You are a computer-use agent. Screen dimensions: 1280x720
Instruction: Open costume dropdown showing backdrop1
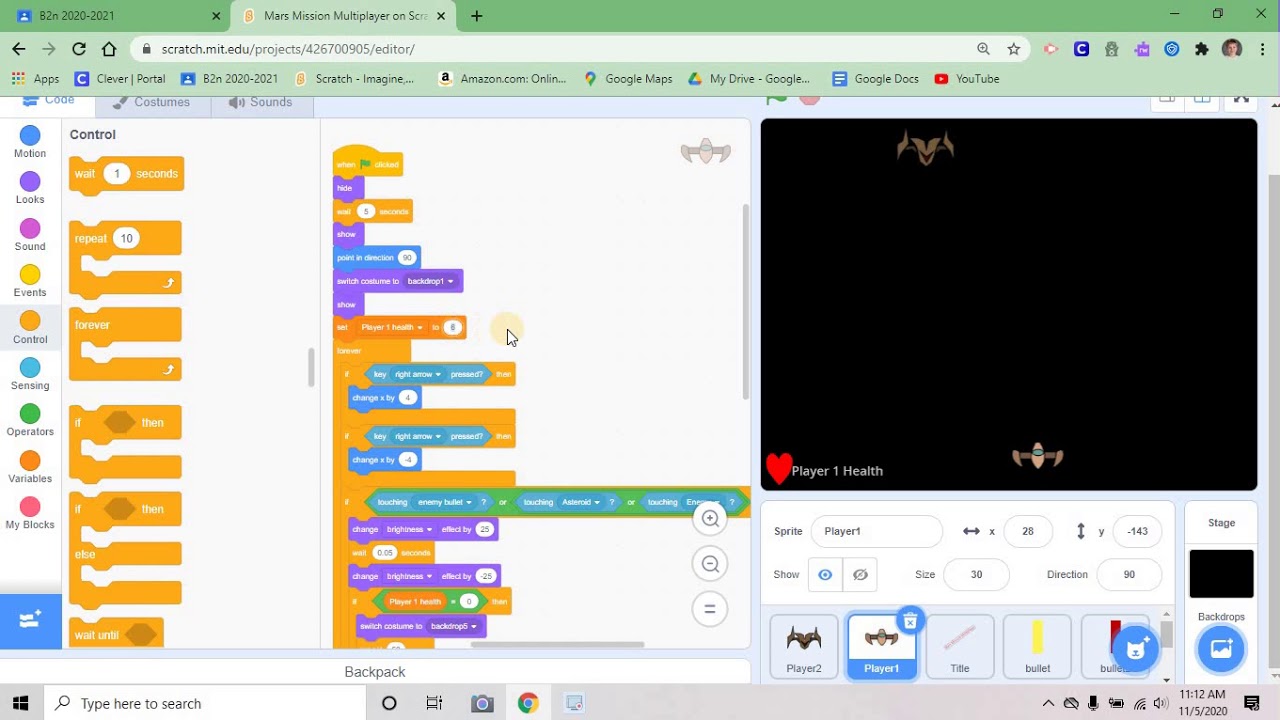(430, 281)
